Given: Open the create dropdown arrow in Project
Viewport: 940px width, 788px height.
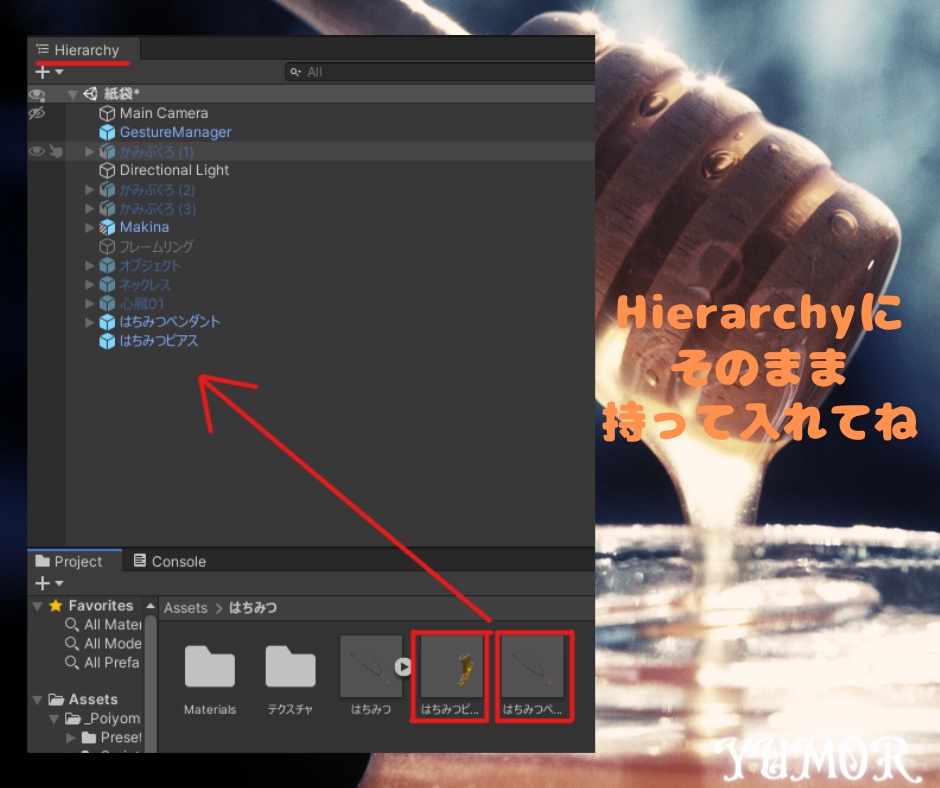Looking at the screenshot, I should pyautogui.click(x=59, y=583).
